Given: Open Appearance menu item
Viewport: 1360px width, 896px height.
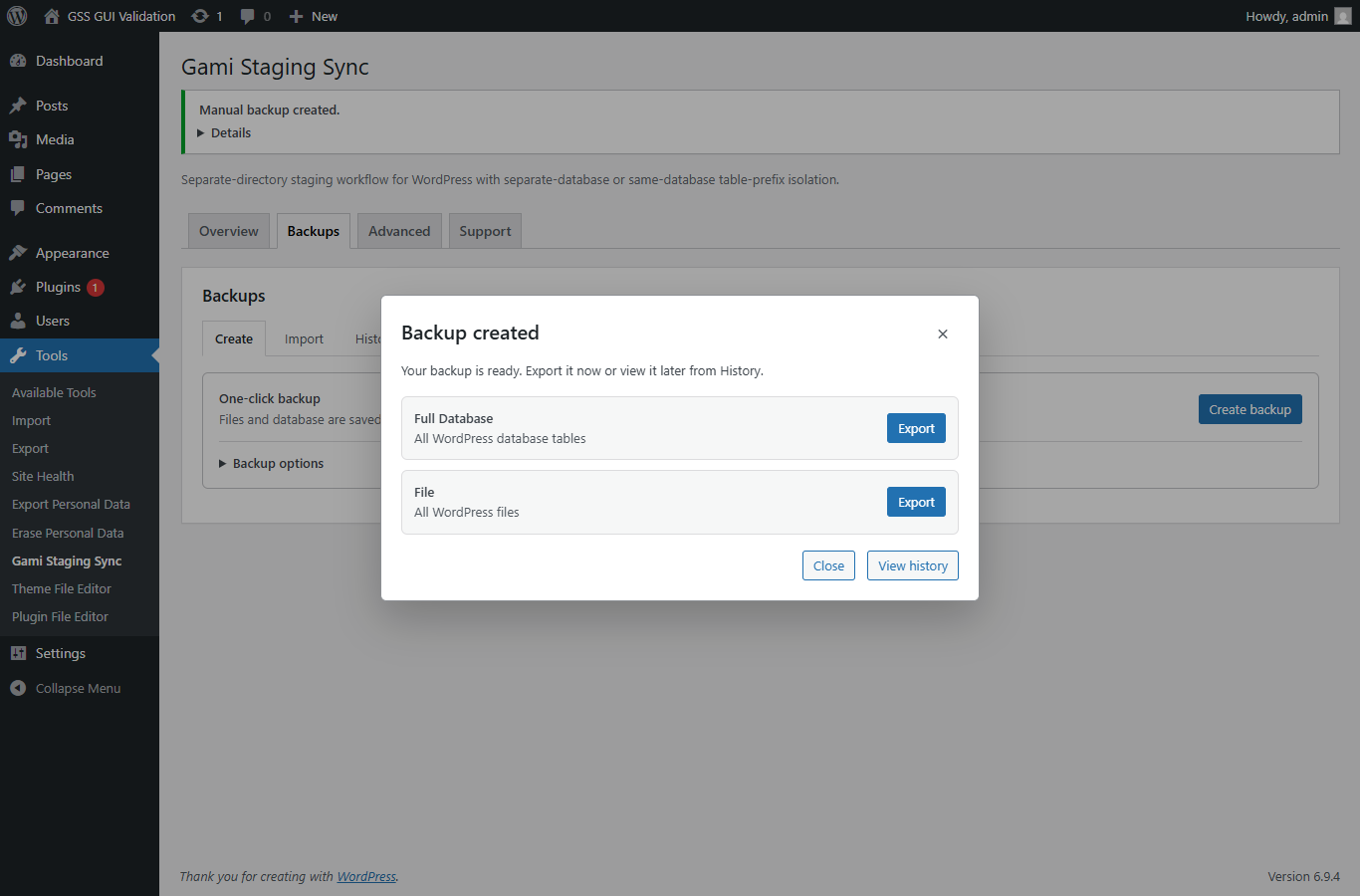Looking at the screenshot, I should click(x=73, y=253).
